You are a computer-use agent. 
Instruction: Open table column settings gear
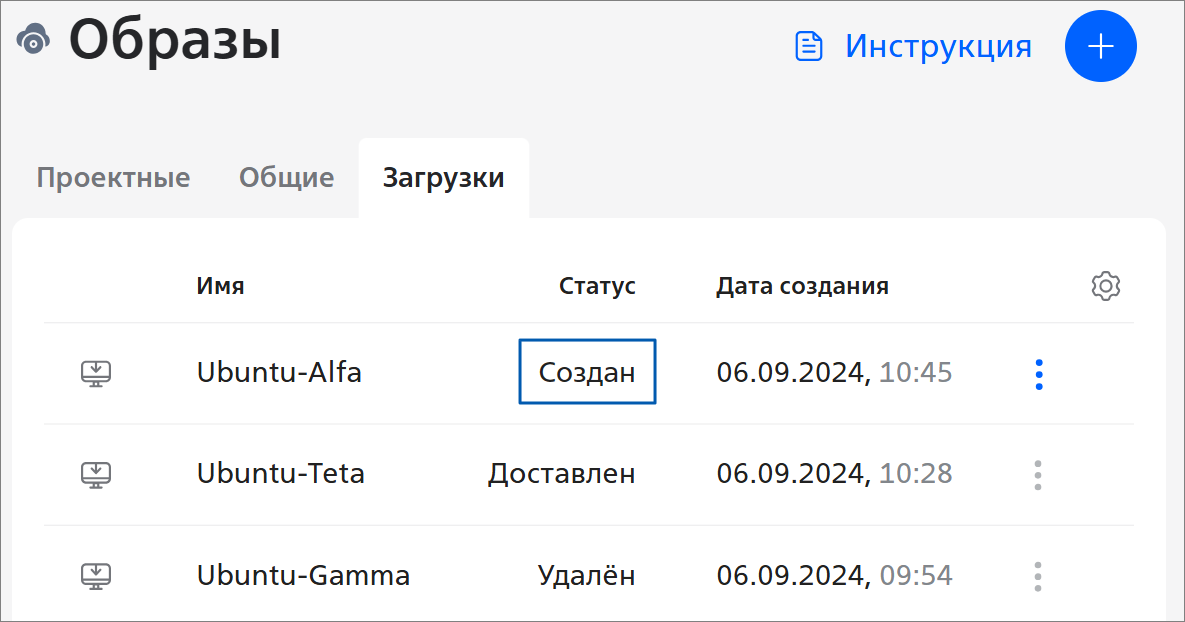[1105, 286]
